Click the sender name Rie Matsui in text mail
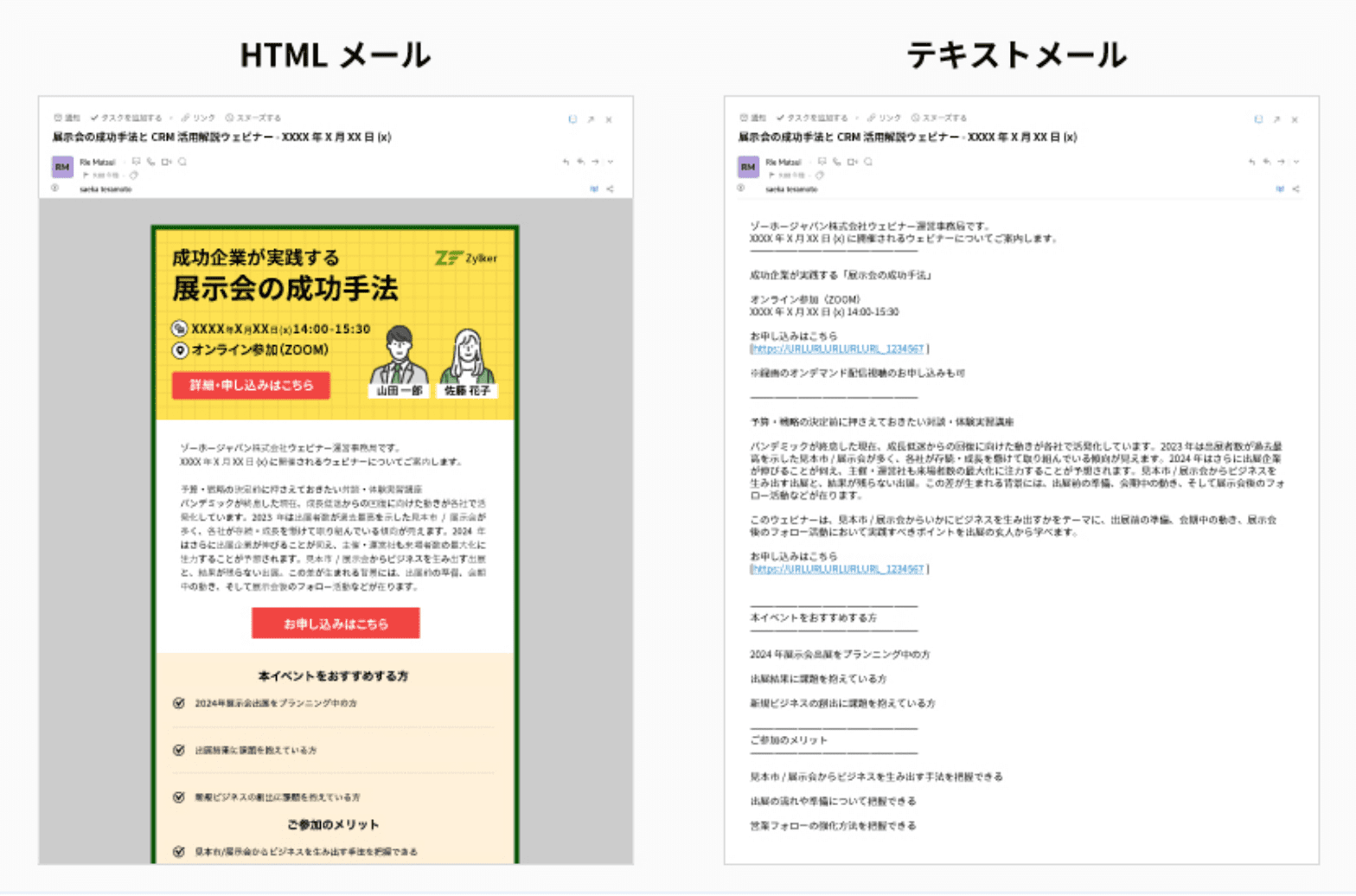Image resolution: width=1356 pixels, height=896 pixels. click(784, 162)
